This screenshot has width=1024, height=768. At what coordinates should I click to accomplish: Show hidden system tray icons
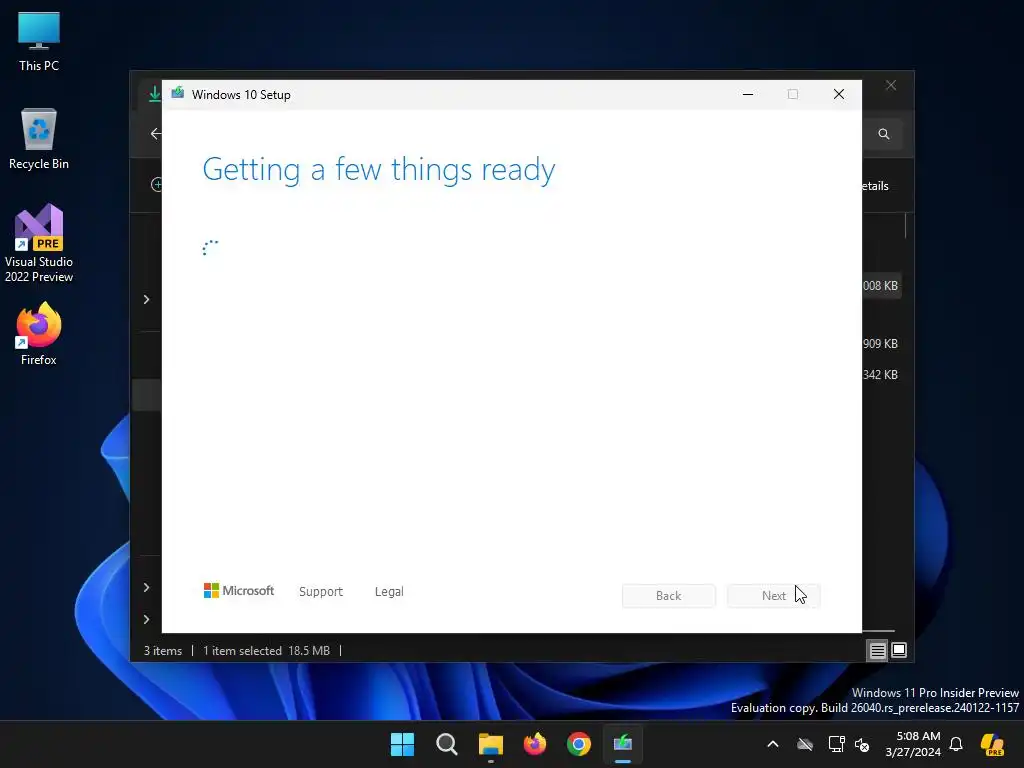pyautogui.click(x=773, y=744)
